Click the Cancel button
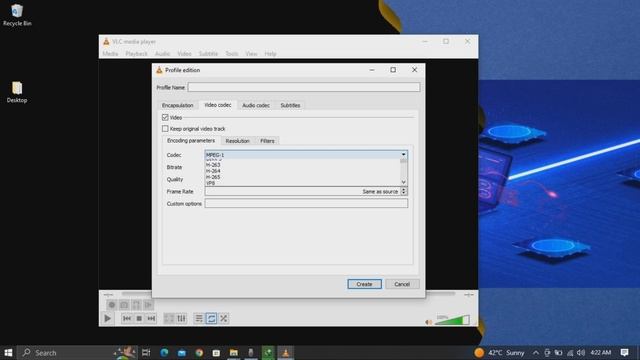640x360 pixels. (x=402, y=284)
